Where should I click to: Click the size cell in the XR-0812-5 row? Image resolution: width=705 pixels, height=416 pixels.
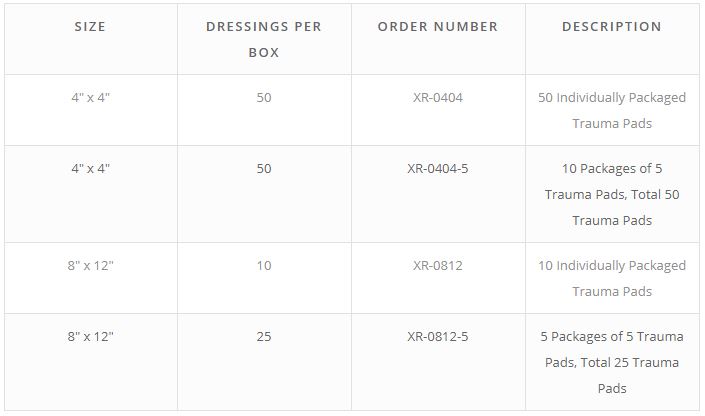coord(90,337)
